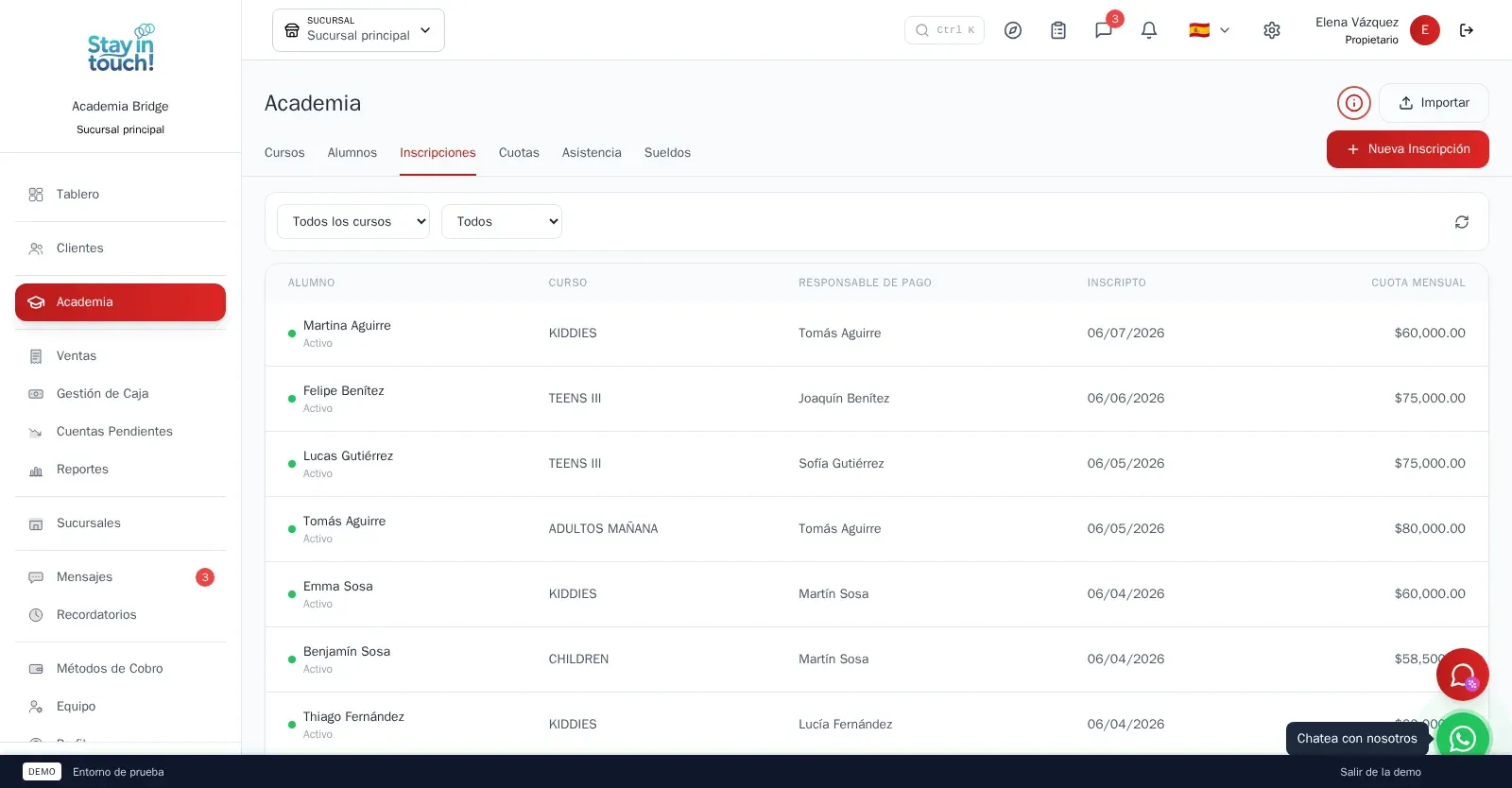1512x788 pixels.
Task: Open Recordatorios in sidebar
Action: coord(121,615)
